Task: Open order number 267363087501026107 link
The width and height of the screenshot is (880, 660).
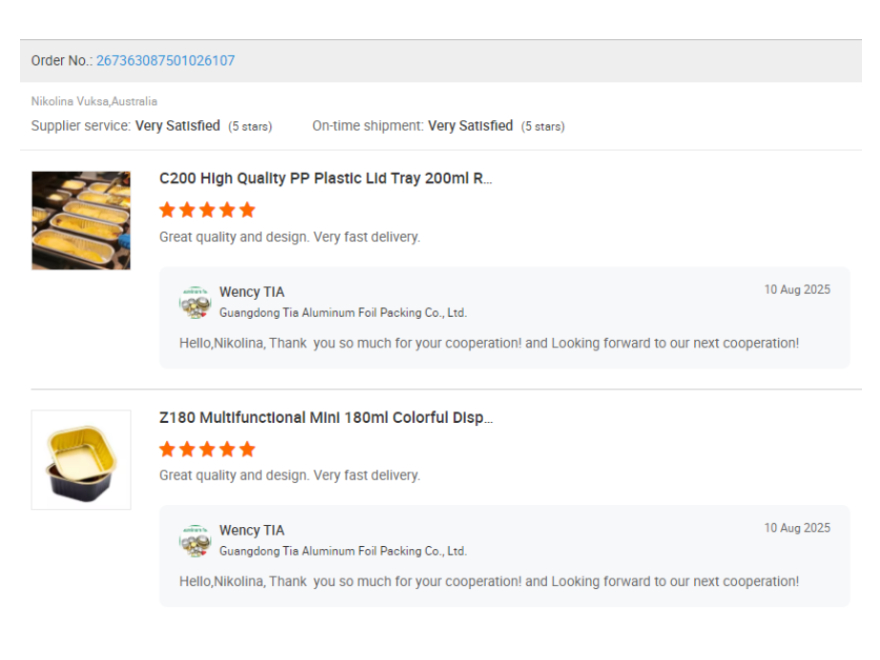Action: 166,61
